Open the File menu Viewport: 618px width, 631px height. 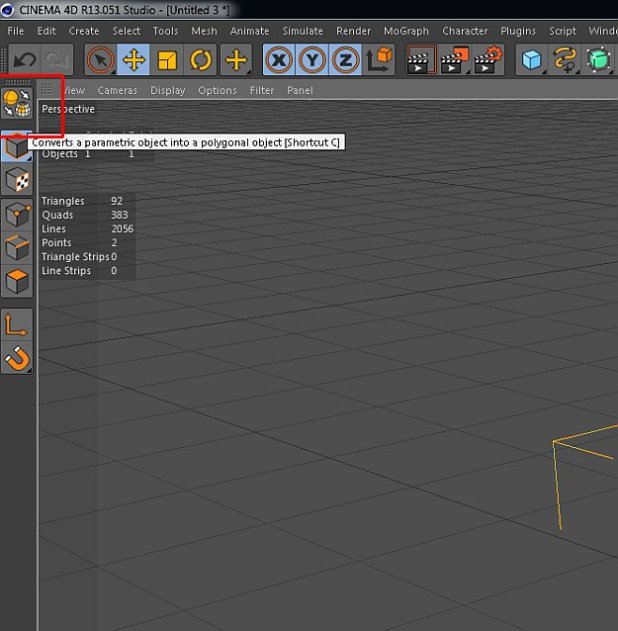tap(16, 31)
